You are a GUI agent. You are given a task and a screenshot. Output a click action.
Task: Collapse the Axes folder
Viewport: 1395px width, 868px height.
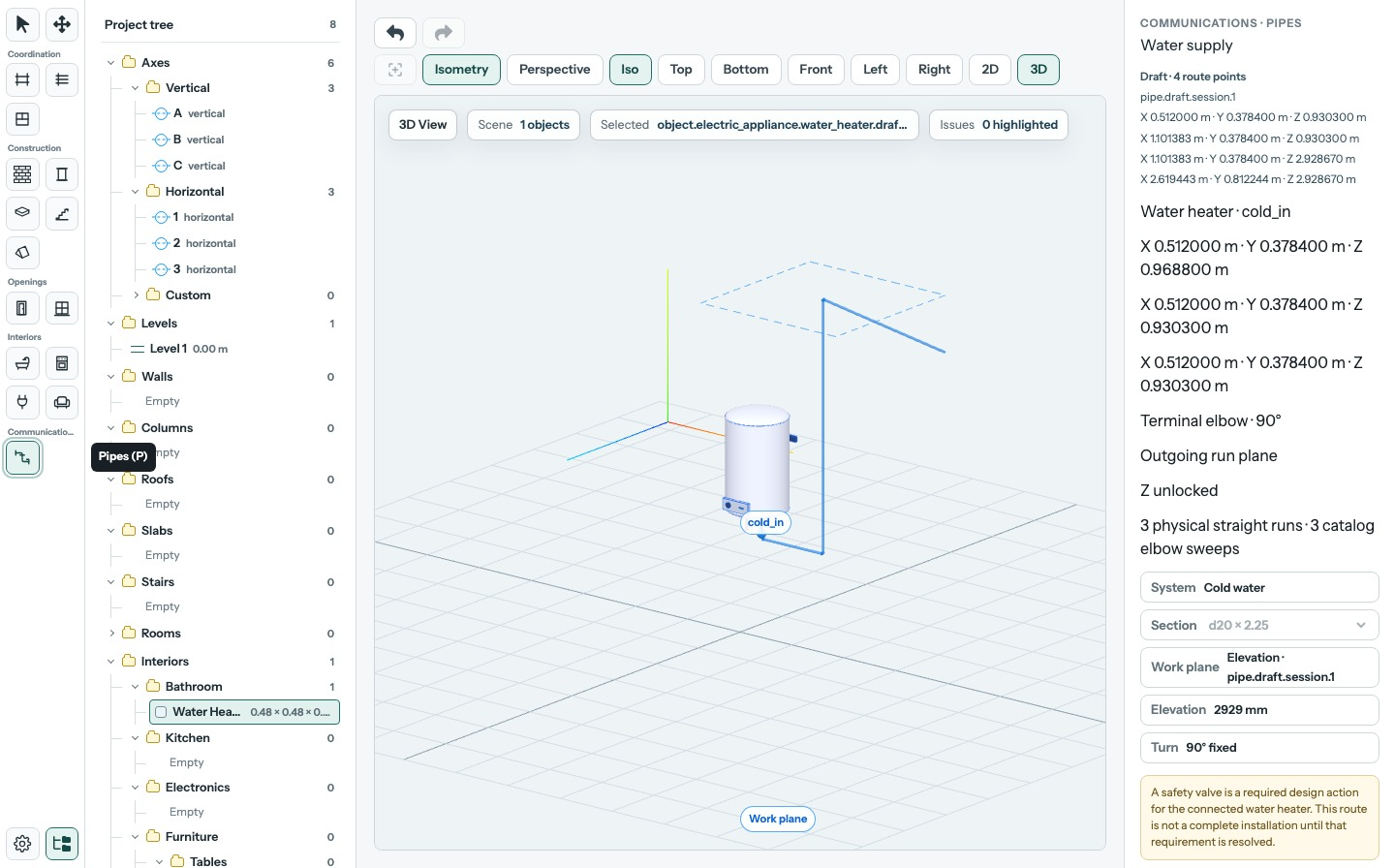point(111,63)
